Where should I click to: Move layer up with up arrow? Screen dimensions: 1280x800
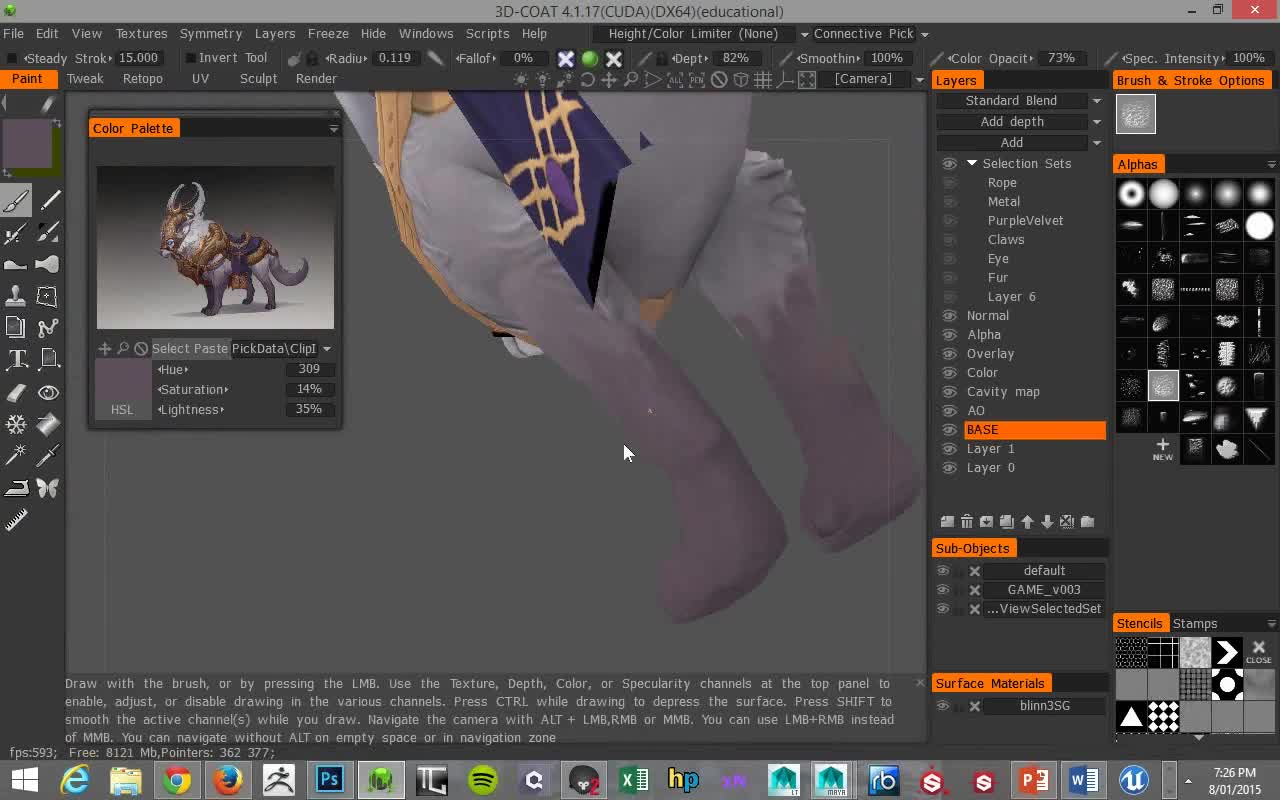[1027, 521]
